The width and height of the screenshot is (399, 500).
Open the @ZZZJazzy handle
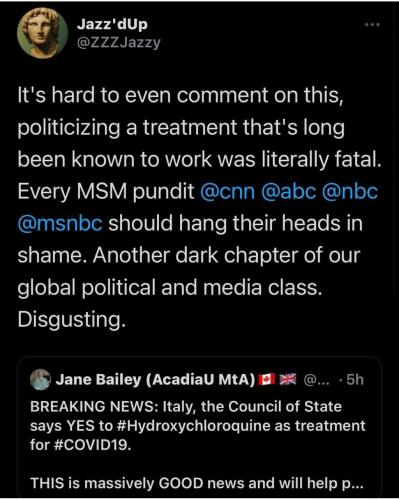tap(119, 43)
